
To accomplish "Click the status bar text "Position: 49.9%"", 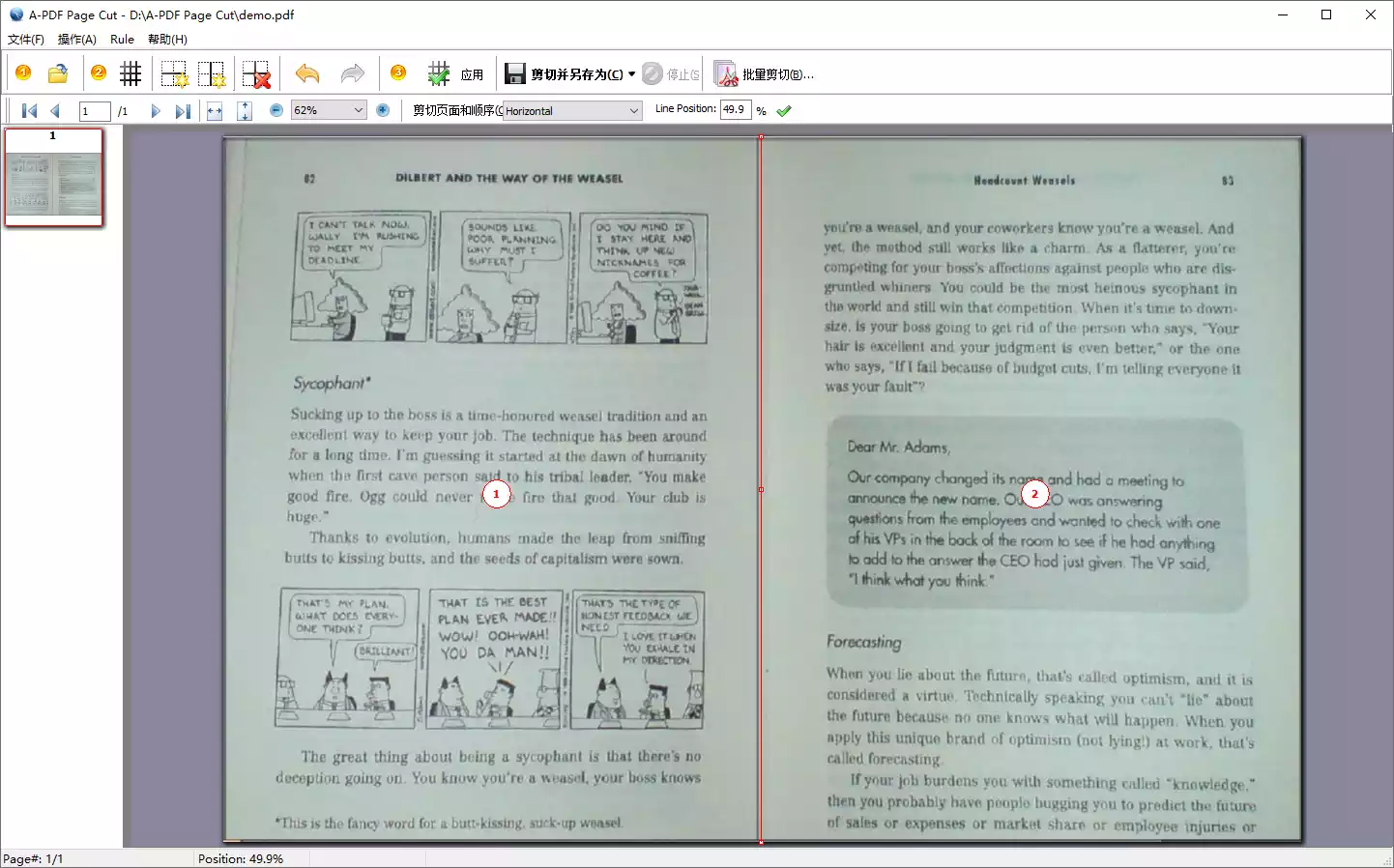I will click(241, 858).
